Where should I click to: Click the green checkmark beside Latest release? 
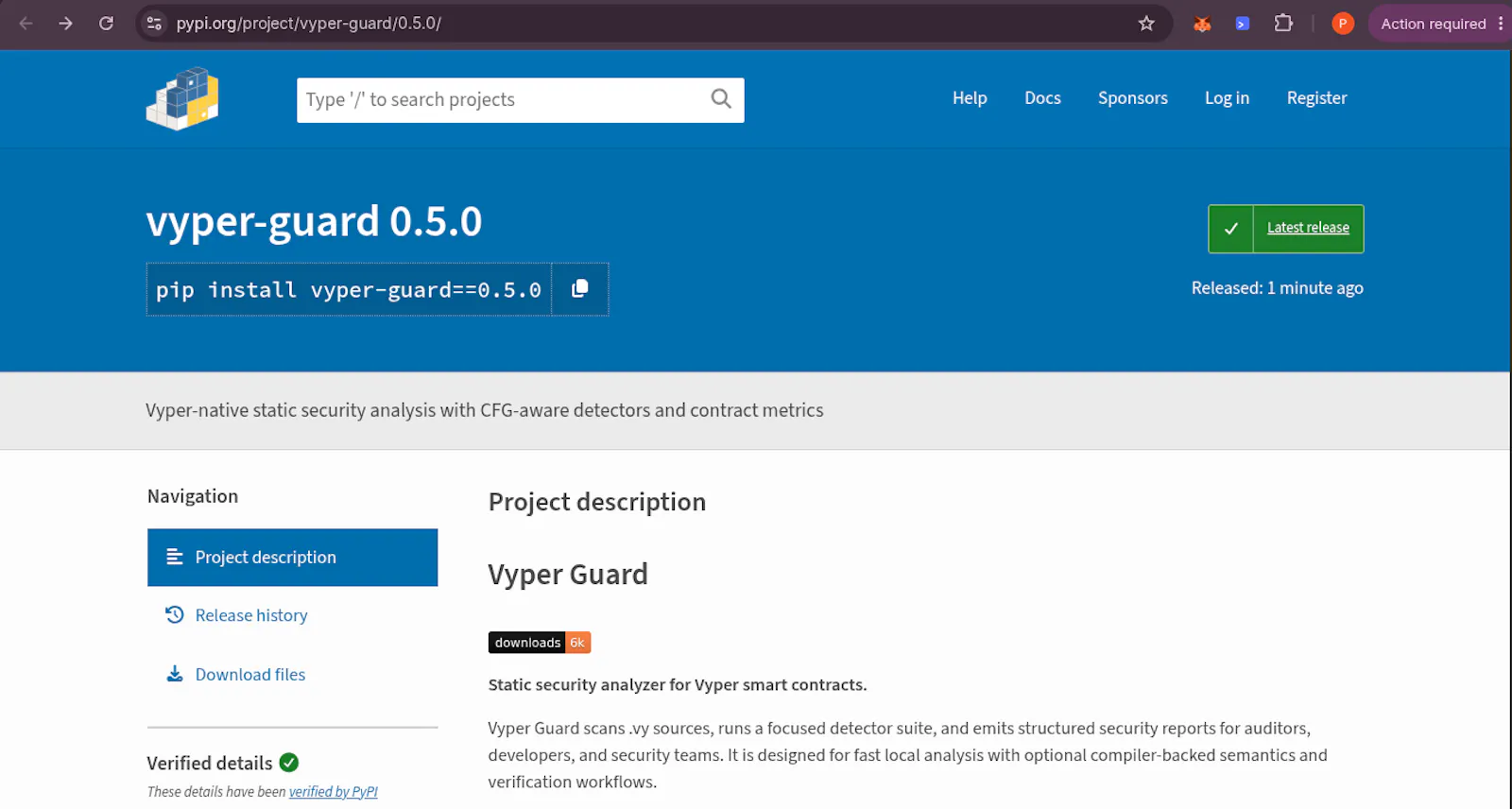(1231, 229)
